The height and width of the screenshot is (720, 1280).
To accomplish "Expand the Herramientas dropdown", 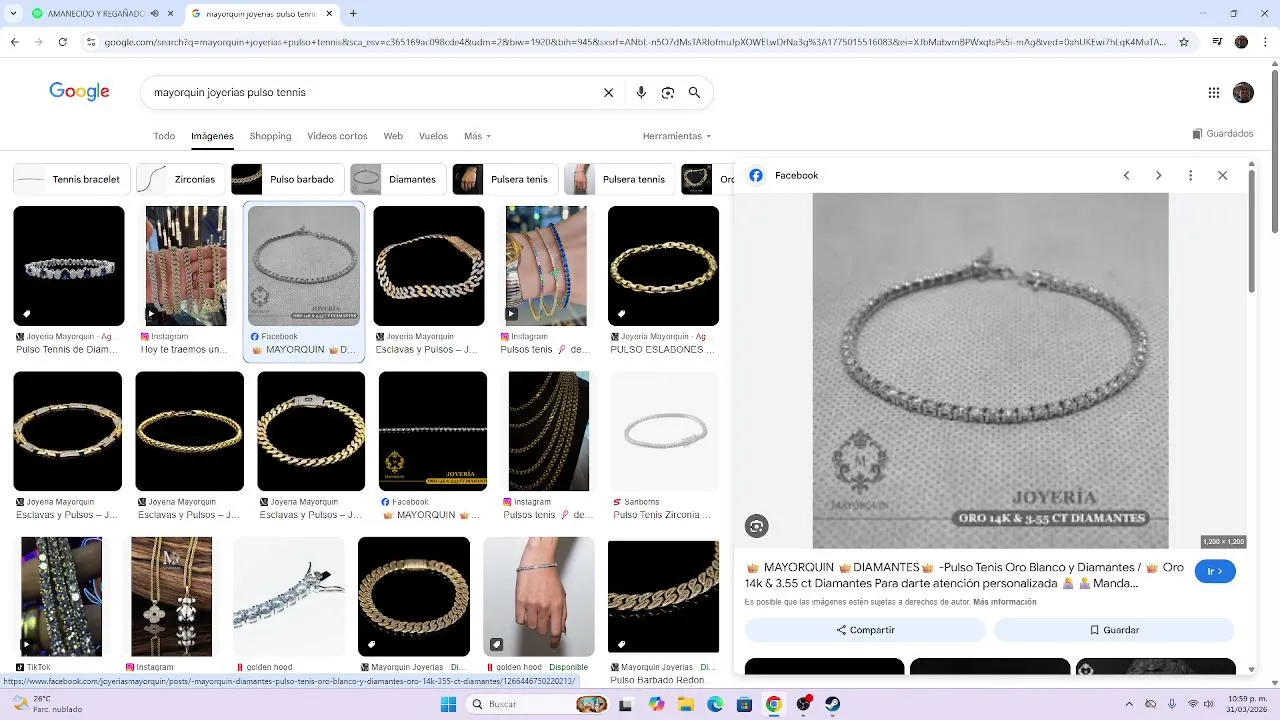I will click(x=677, y=136).
